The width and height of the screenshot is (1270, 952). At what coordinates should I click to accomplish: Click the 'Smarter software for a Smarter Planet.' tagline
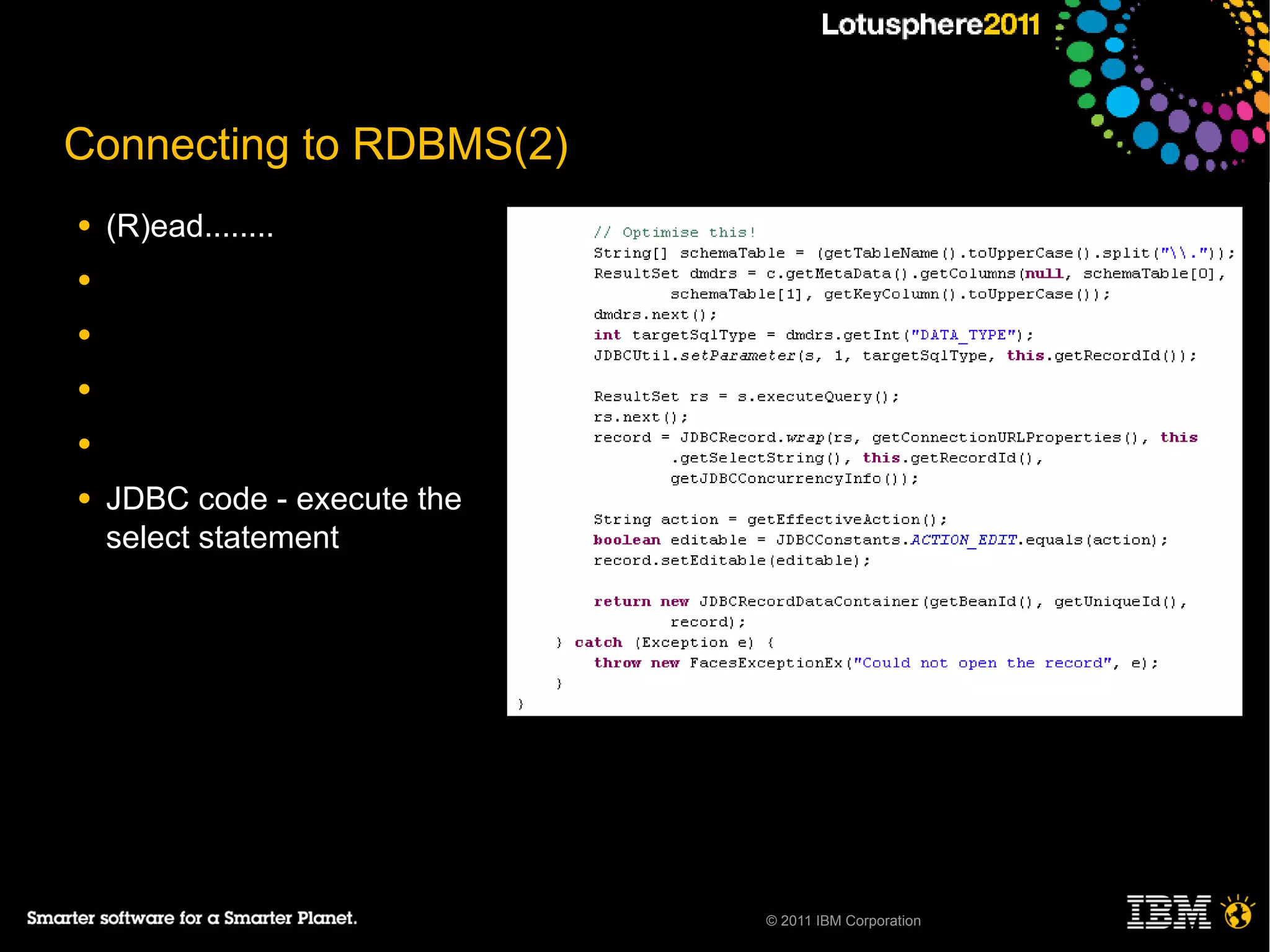(x=192, y=918)
